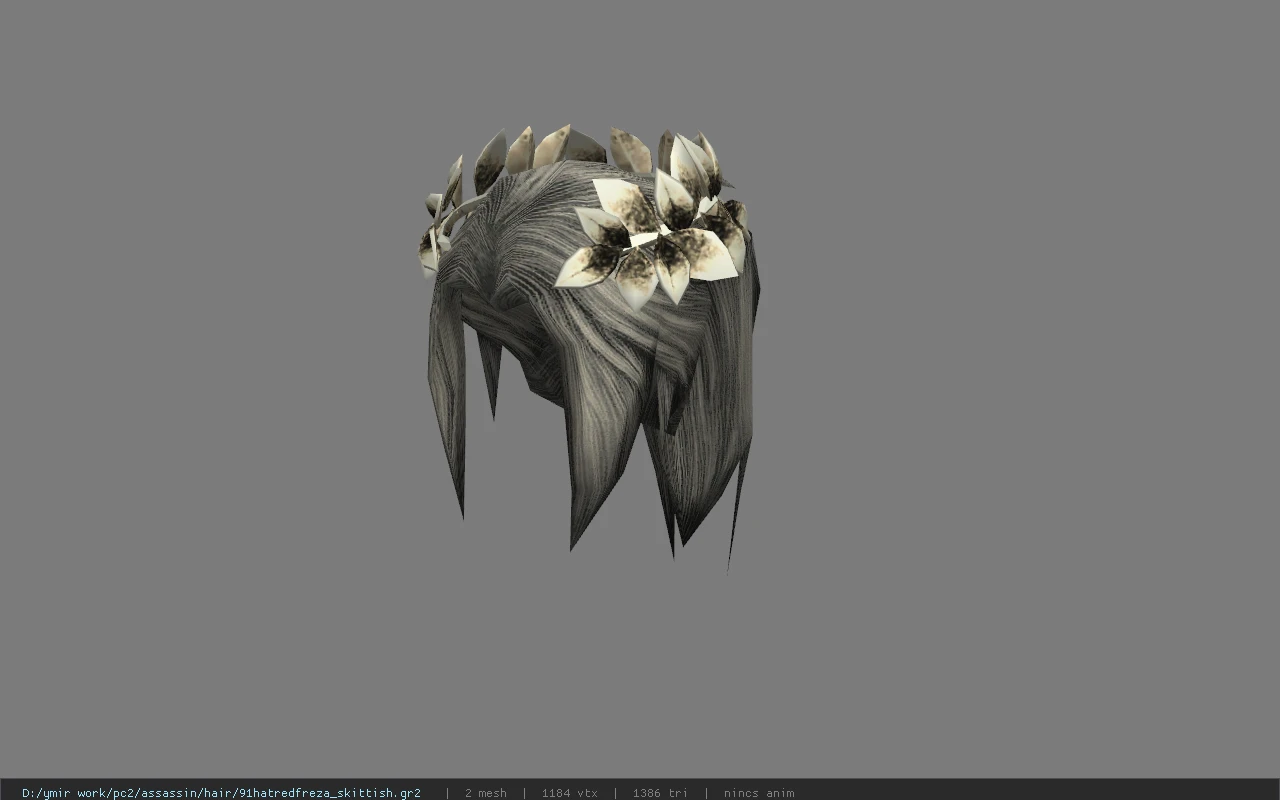Click the '1386 tri' triangle count
This screenshot has width=1280, height=800.
(660, 793)
